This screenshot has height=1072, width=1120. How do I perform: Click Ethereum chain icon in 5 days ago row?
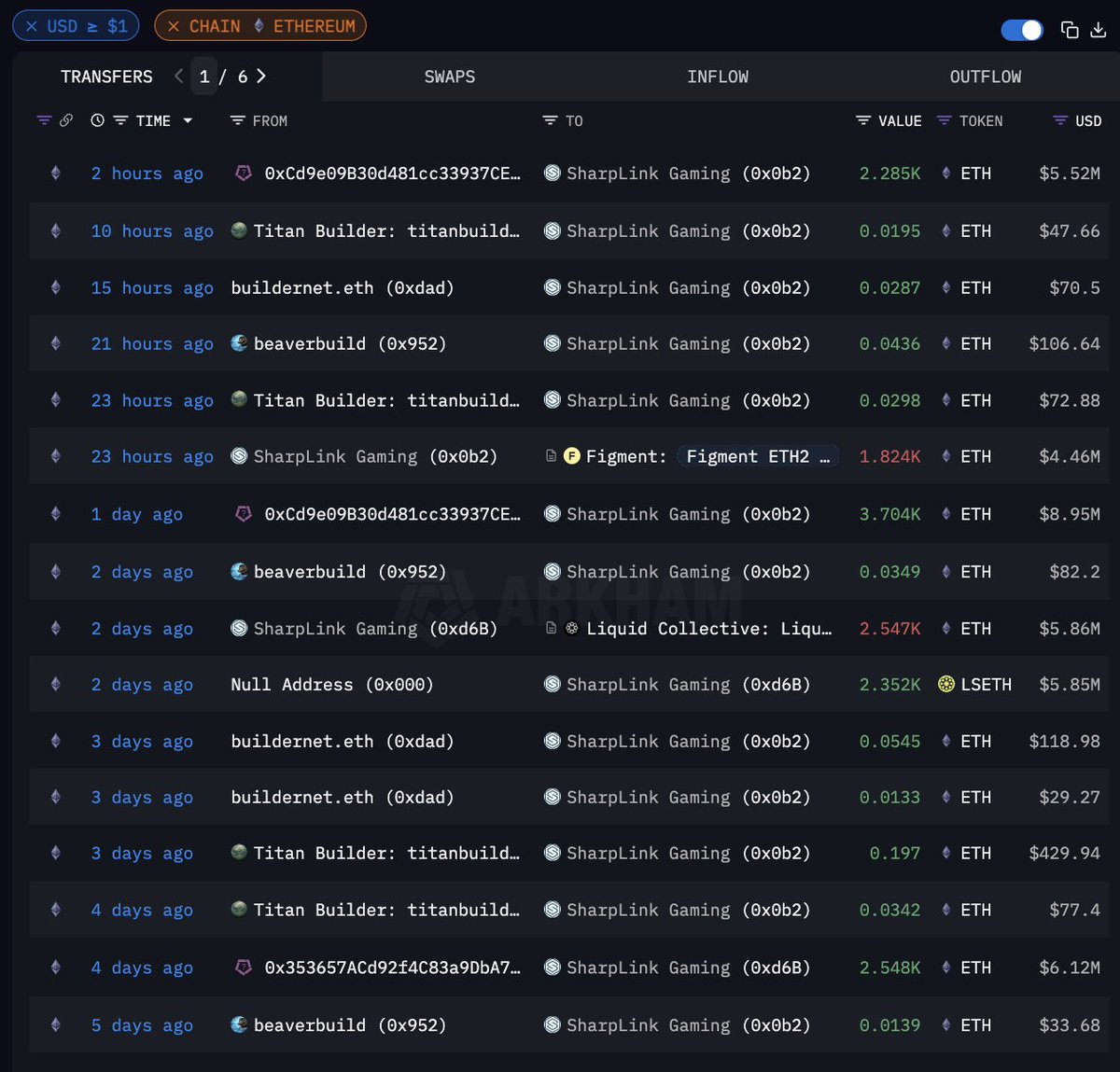[x=56, y=1025]
